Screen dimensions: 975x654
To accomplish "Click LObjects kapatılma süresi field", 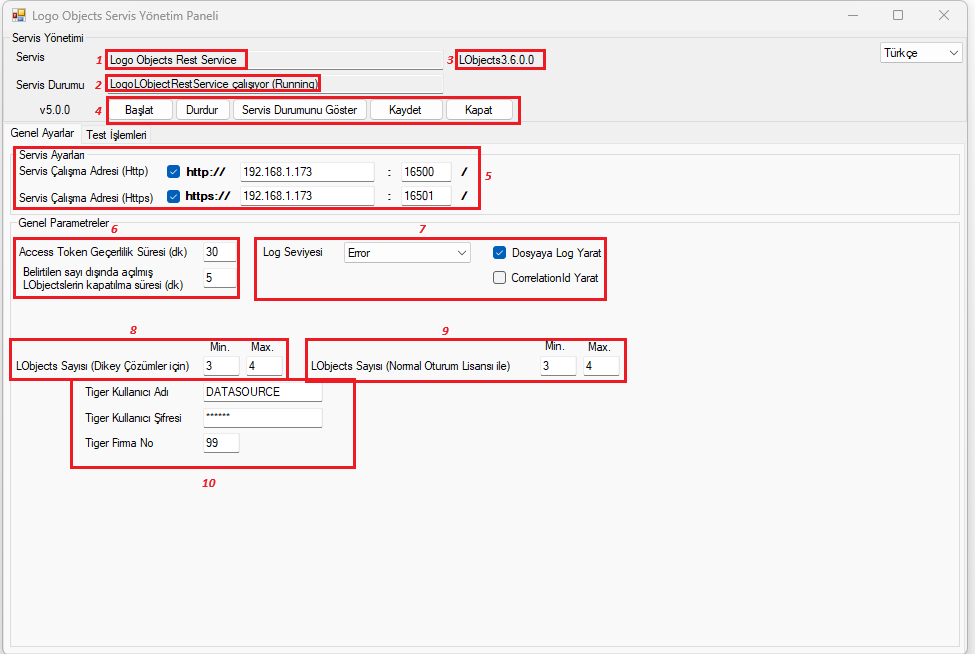I will pyautogui.click(x=219, y=278).
